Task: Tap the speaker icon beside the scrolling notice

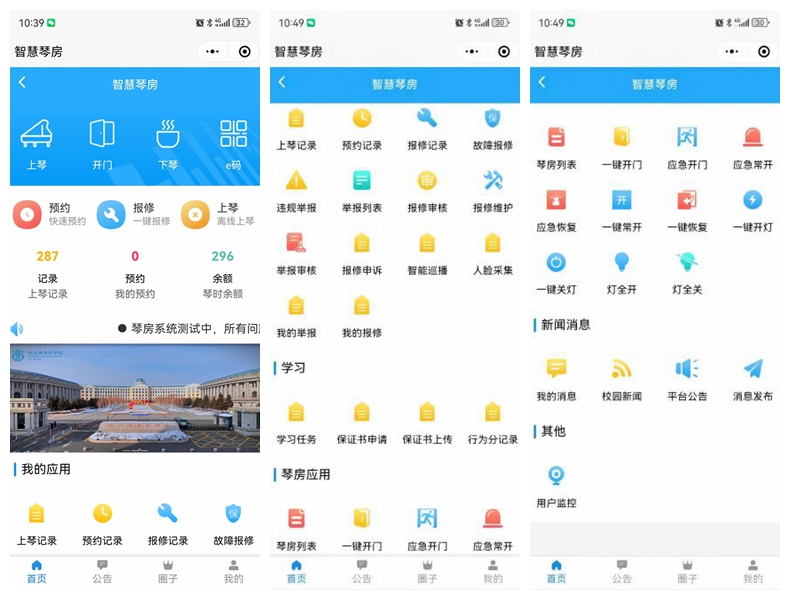Action: click(18, 328)
